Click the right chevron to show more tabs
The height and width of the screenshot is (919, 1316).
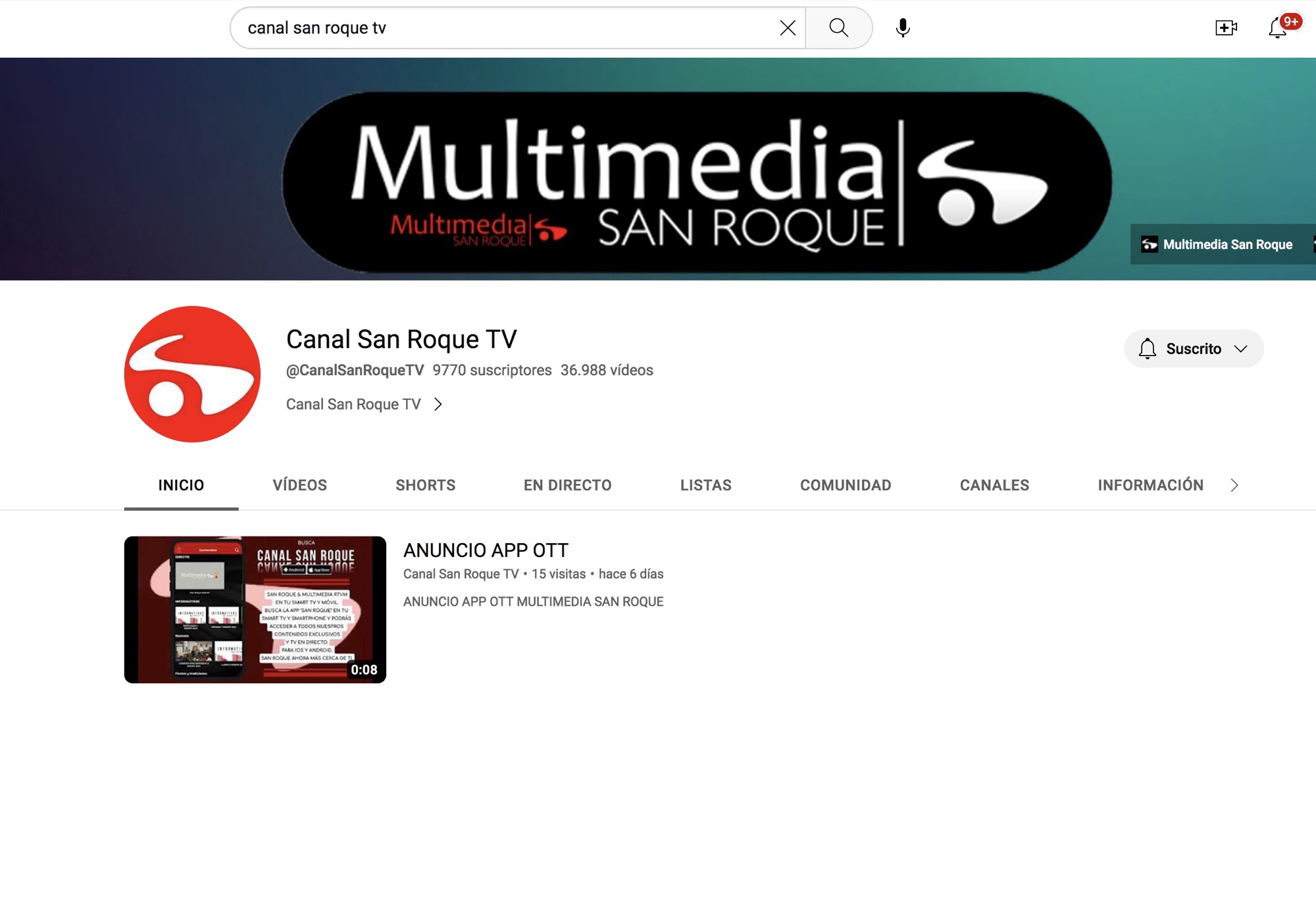1234,485
